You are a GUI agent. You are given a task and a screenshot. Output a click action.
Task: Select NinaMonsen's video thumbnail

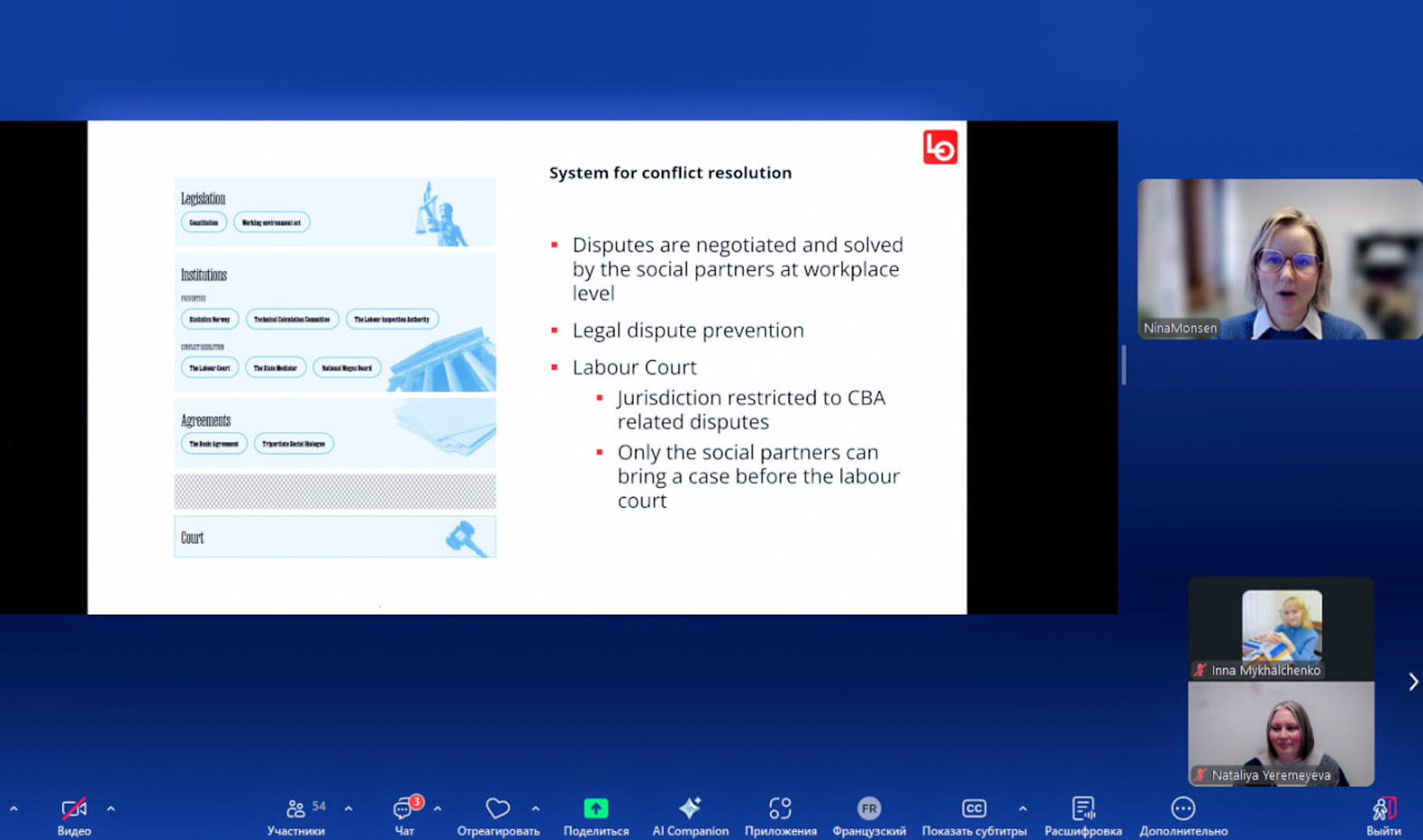1279,258
